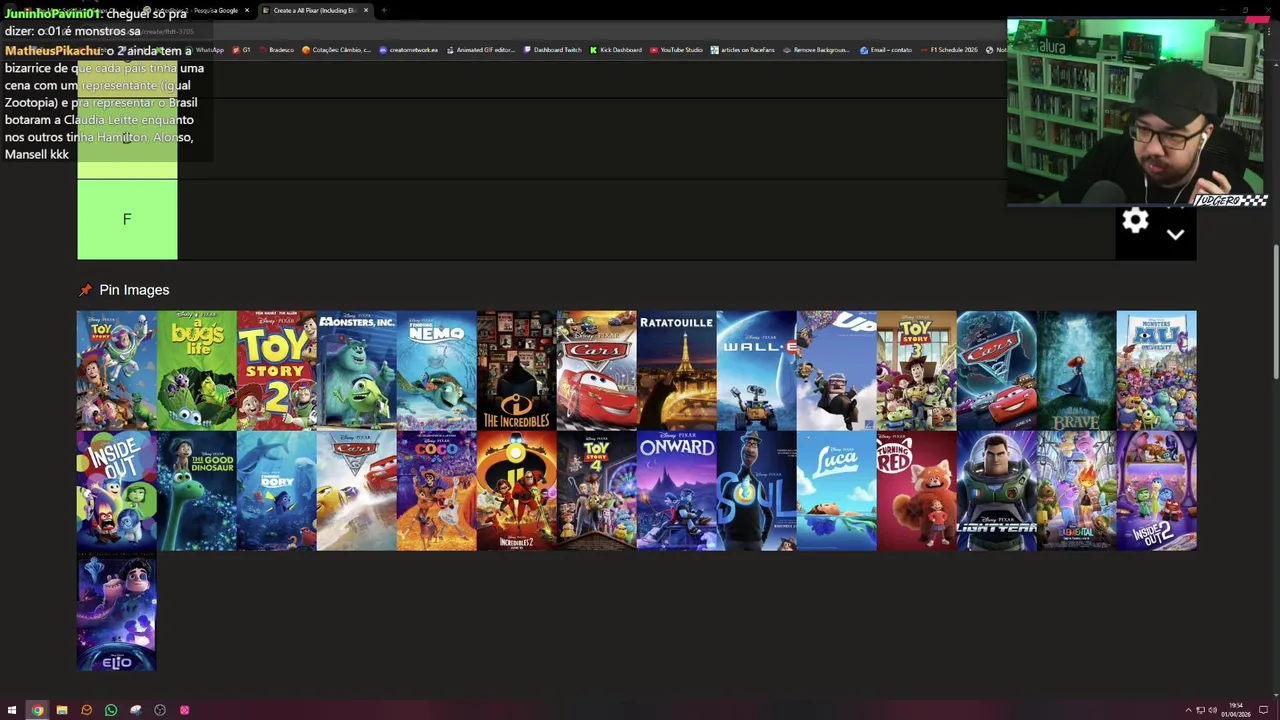Open the Windows Start menu
This screenshot has width=1280, height=720.
(x=12, y=710)
